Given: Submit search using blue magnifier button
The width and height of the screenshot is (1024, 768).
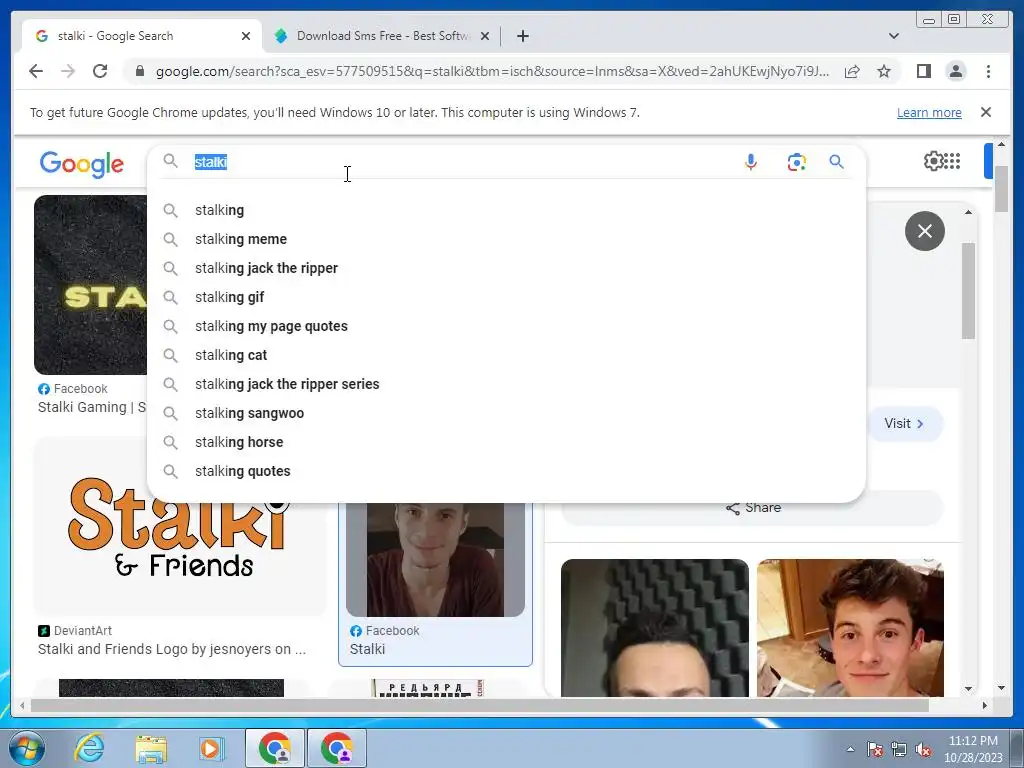Looking at the screenshot, I should pos(836,161).
